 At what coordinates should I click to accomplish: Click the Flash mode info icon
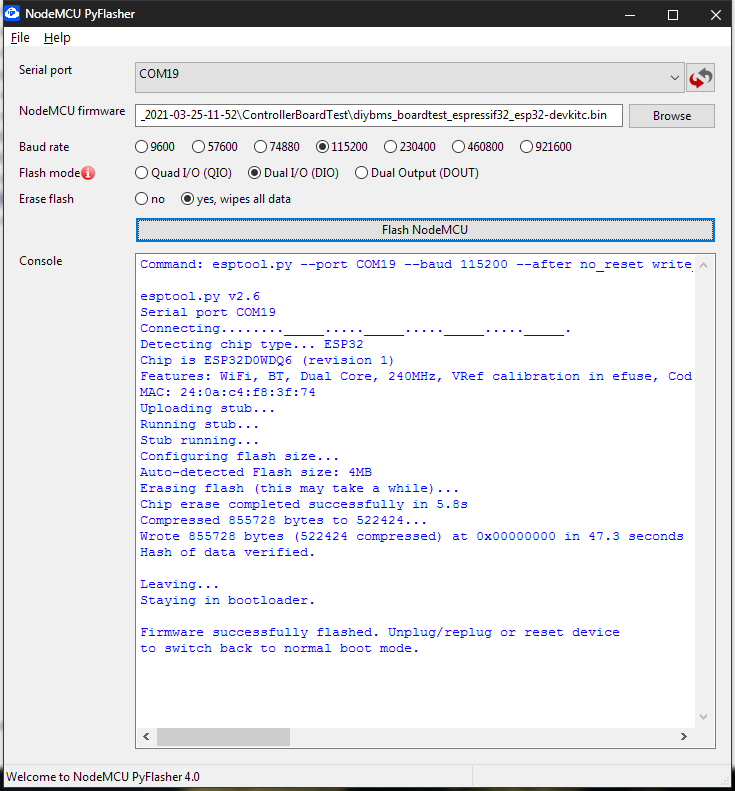(x=88, y=173)
